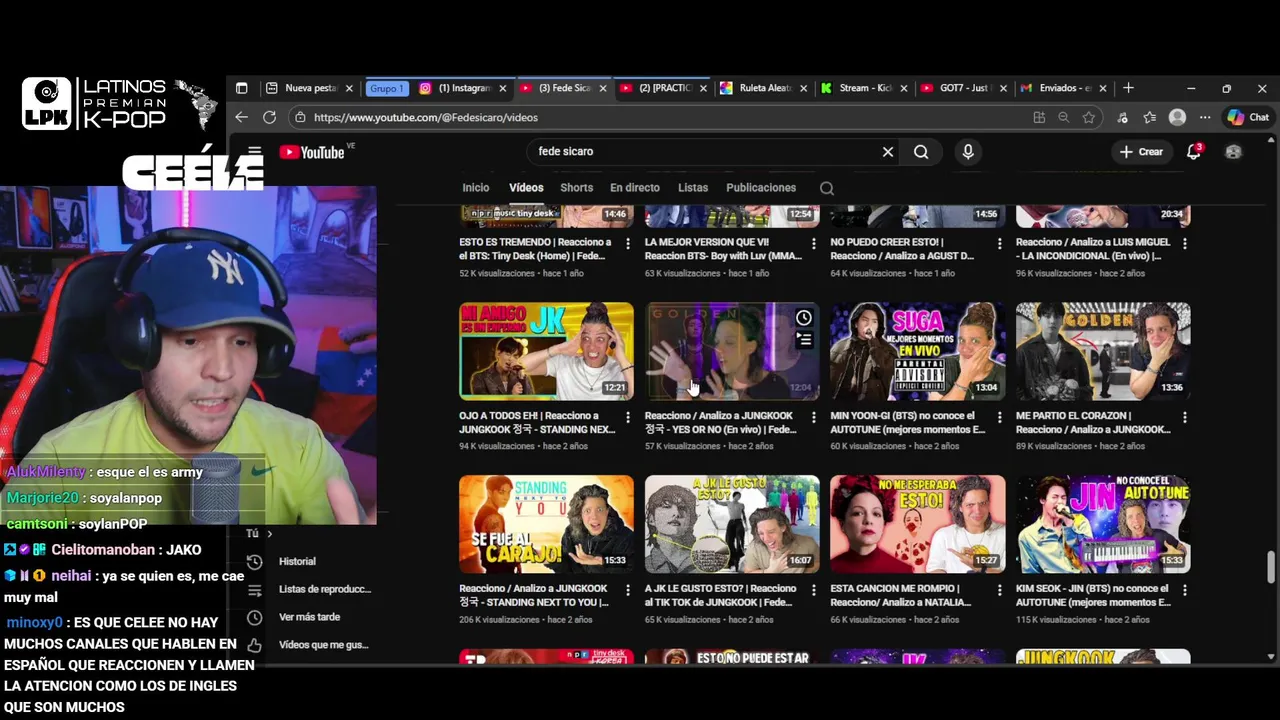Open options for 'A JK LE GUSTO ESTO' video
1280x720 pixels.
coord(814,591)
